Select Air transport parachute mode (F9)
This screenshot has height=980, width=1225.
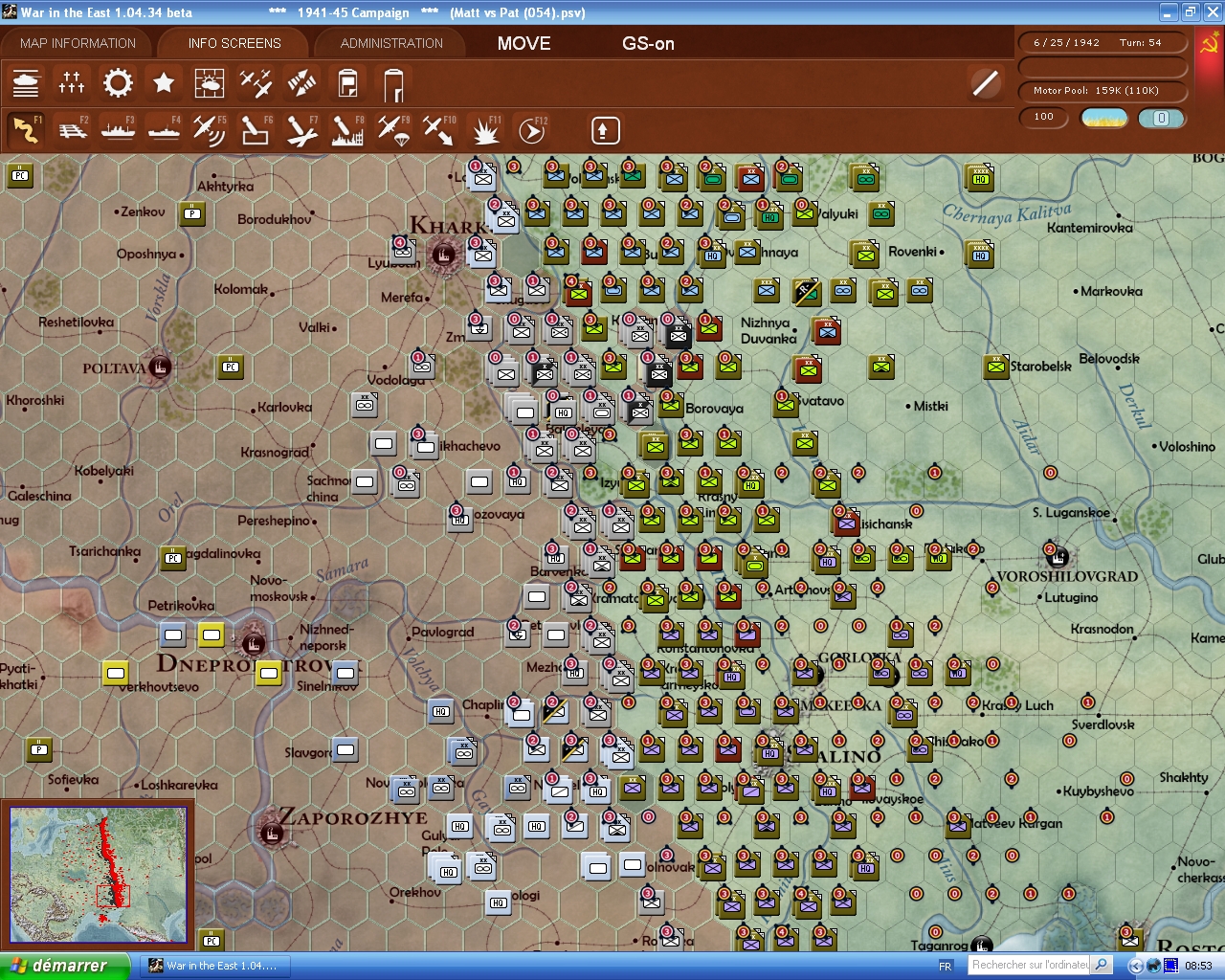pyautogui.click(x=393, y=130)
